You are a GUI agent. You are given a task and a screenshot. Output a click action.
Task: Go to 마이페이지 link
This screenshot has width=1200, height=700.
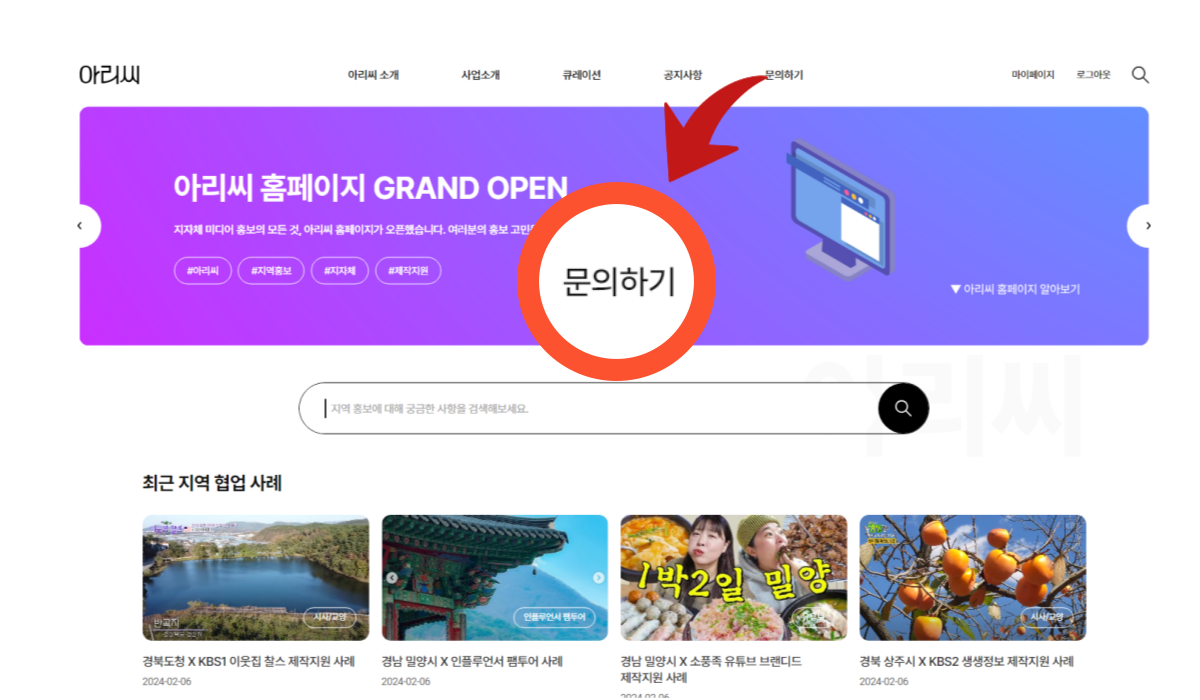[x=1033, y=75]
